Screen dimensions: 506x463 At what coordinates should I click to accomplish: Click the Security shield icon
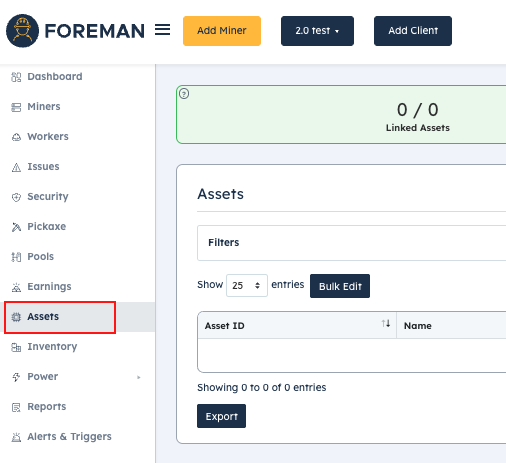point(16,197)
